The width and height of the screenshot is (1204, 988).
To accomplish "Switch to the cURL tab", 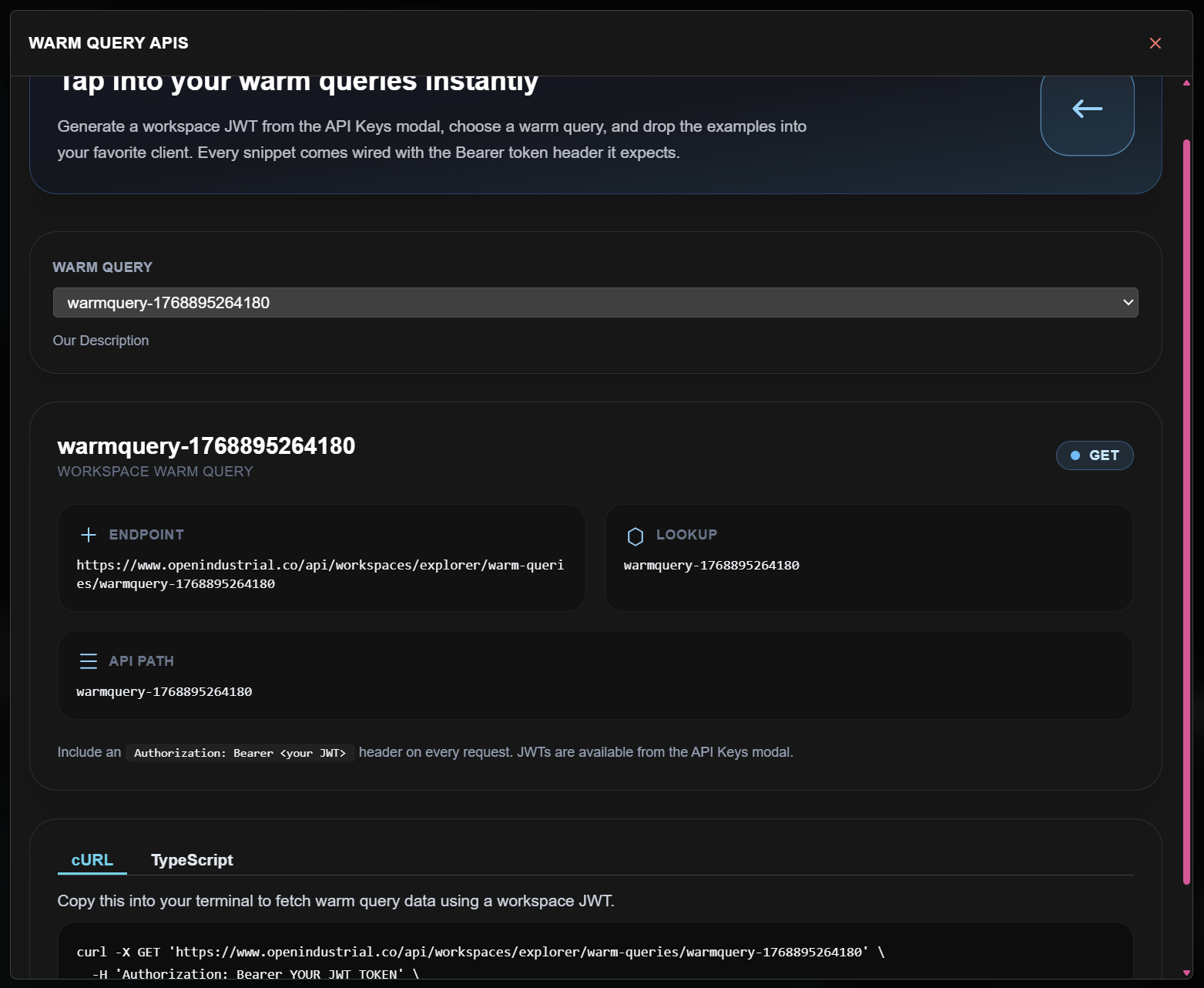I will (x=92, y=860).
